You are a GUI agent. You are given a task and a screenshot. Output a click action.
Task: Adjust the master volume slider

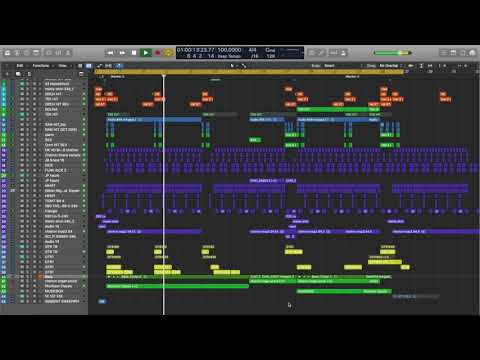392,53
